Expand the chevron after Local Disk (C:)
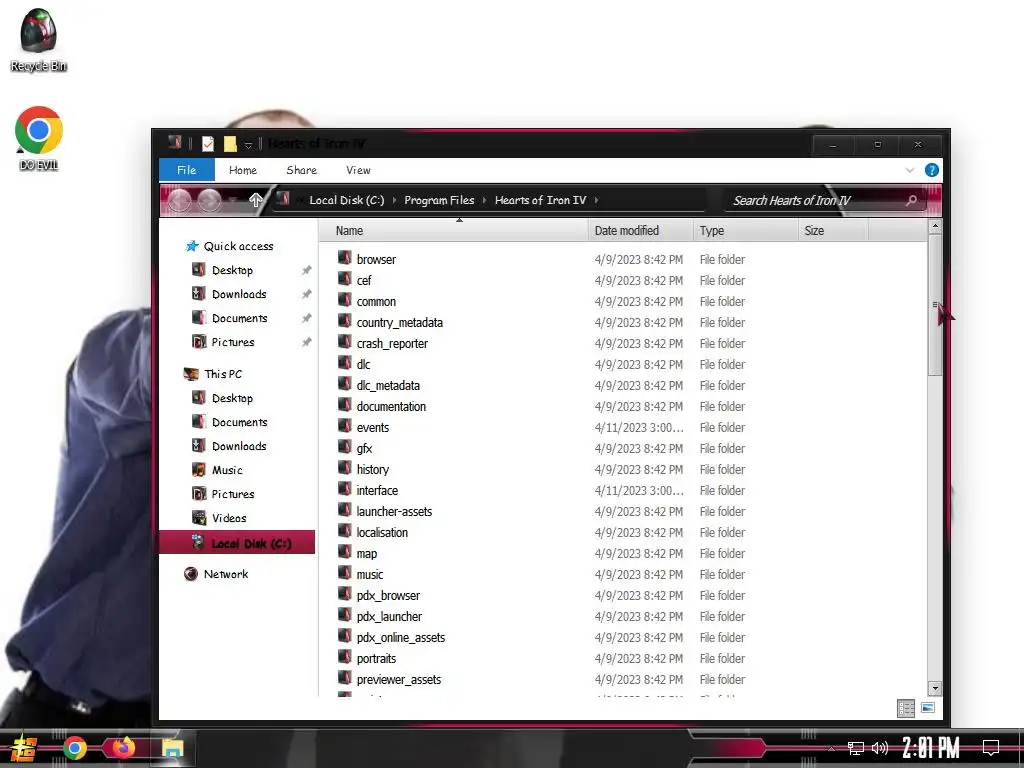 [x=394, y=200]
